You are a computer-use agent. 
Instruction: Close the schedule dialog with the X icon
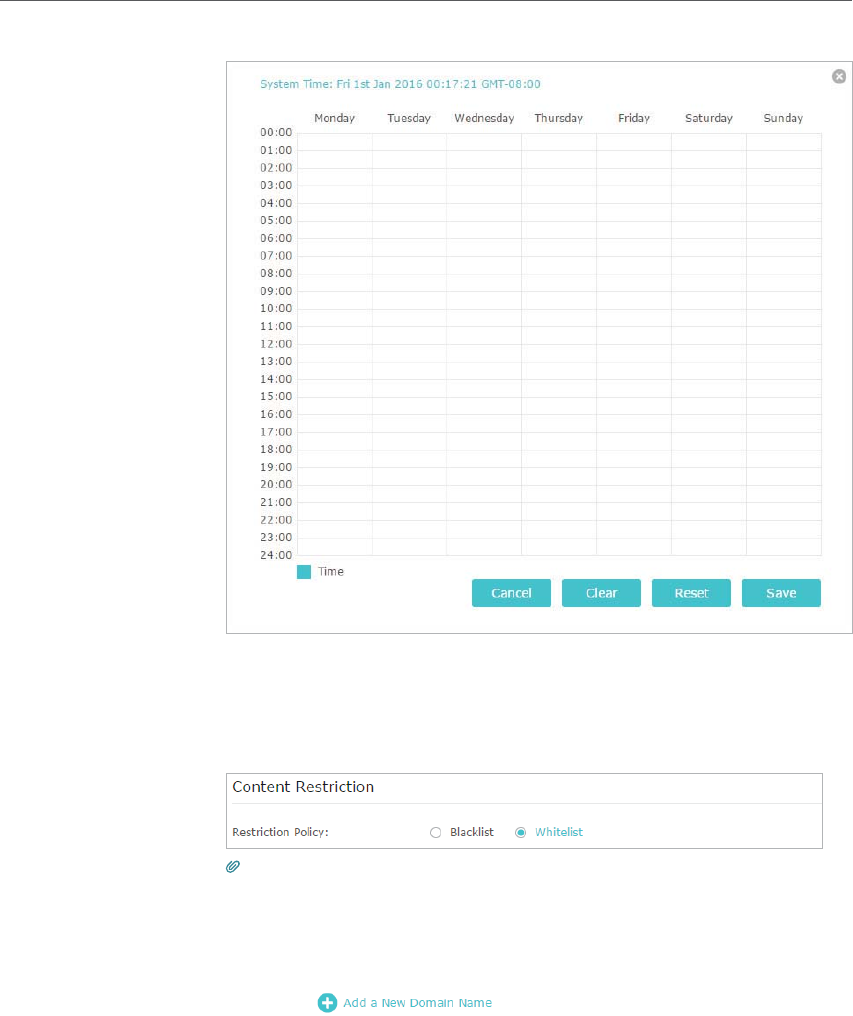click(839, 76)
